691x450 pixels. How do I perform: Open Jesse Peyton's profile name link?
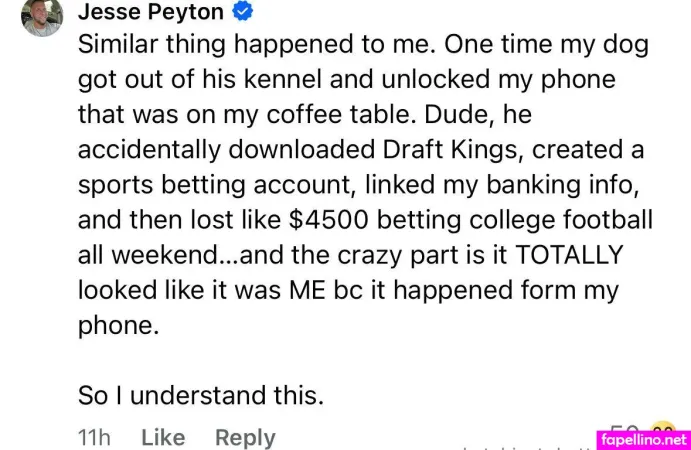[x=152, y=14]
